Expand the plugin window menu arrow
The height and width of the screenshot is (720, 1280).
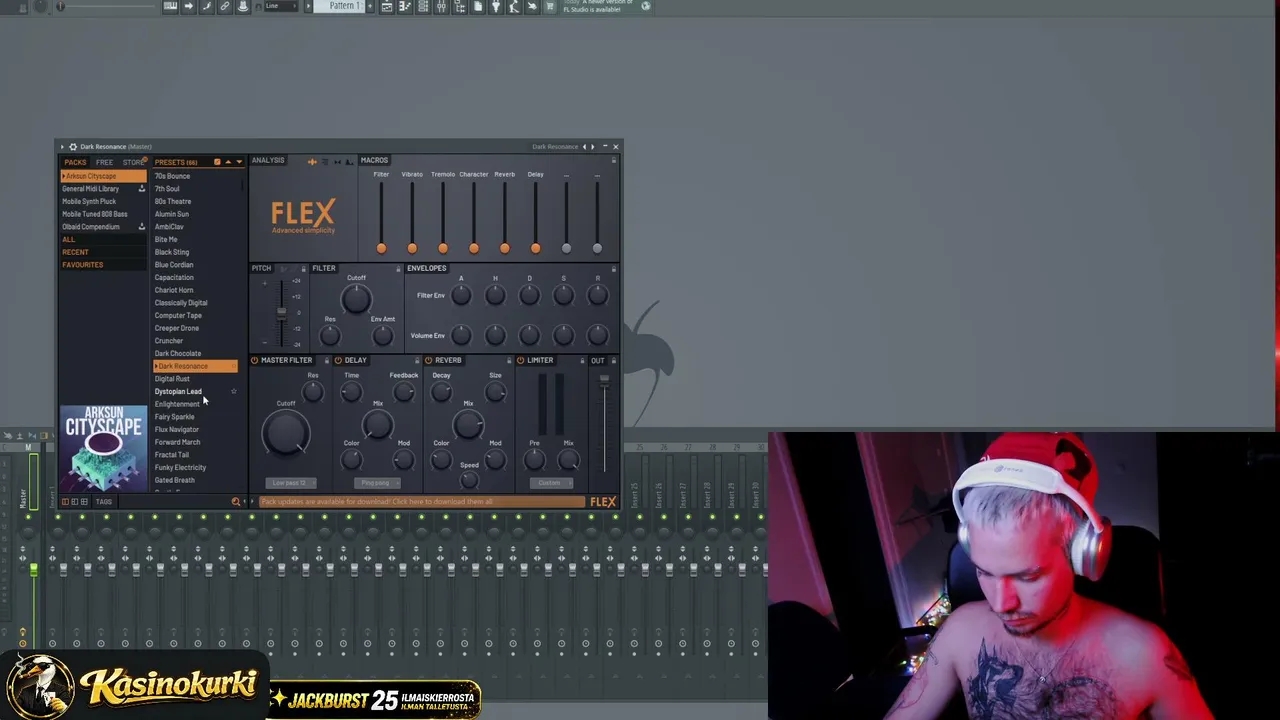[x=62, y=147]
